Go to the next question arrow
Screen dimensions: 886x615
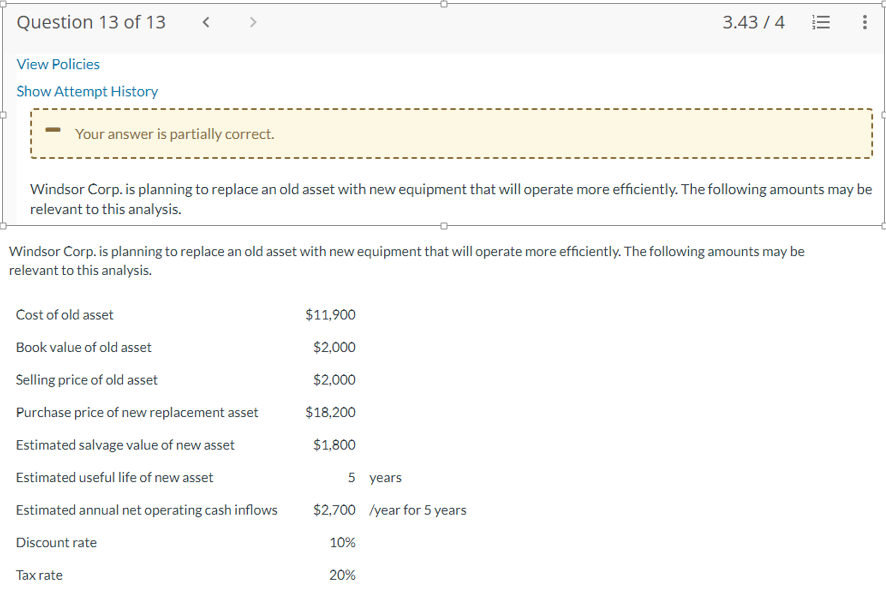point(253,22)
